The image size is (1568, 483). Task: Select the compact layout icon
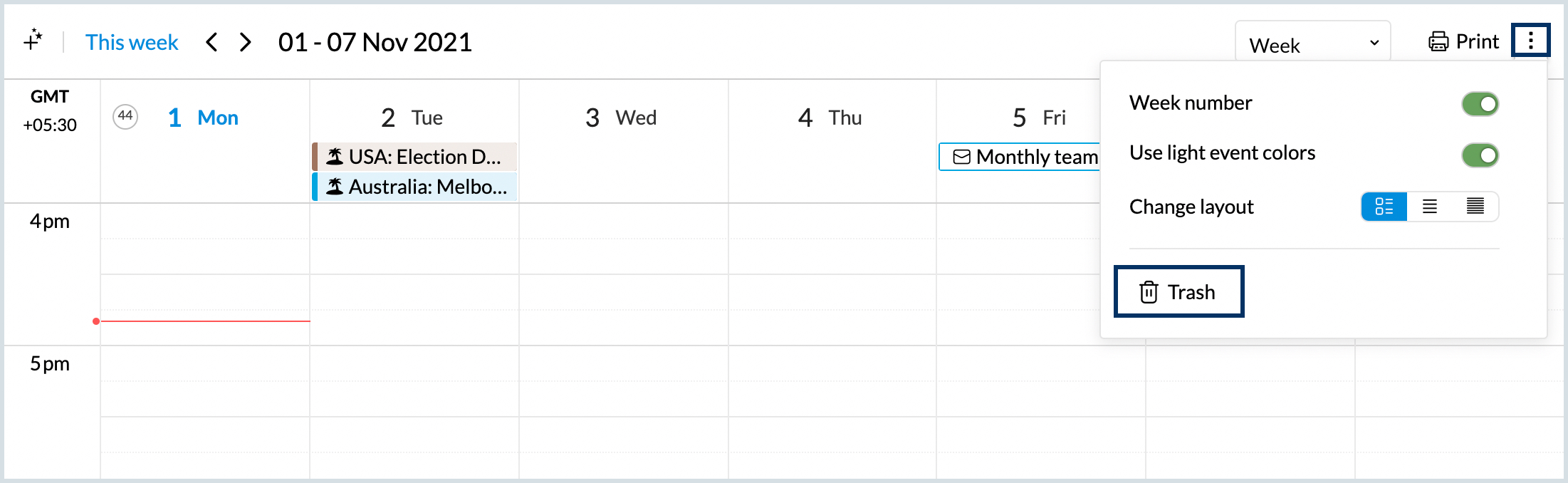click(1475, 207)
